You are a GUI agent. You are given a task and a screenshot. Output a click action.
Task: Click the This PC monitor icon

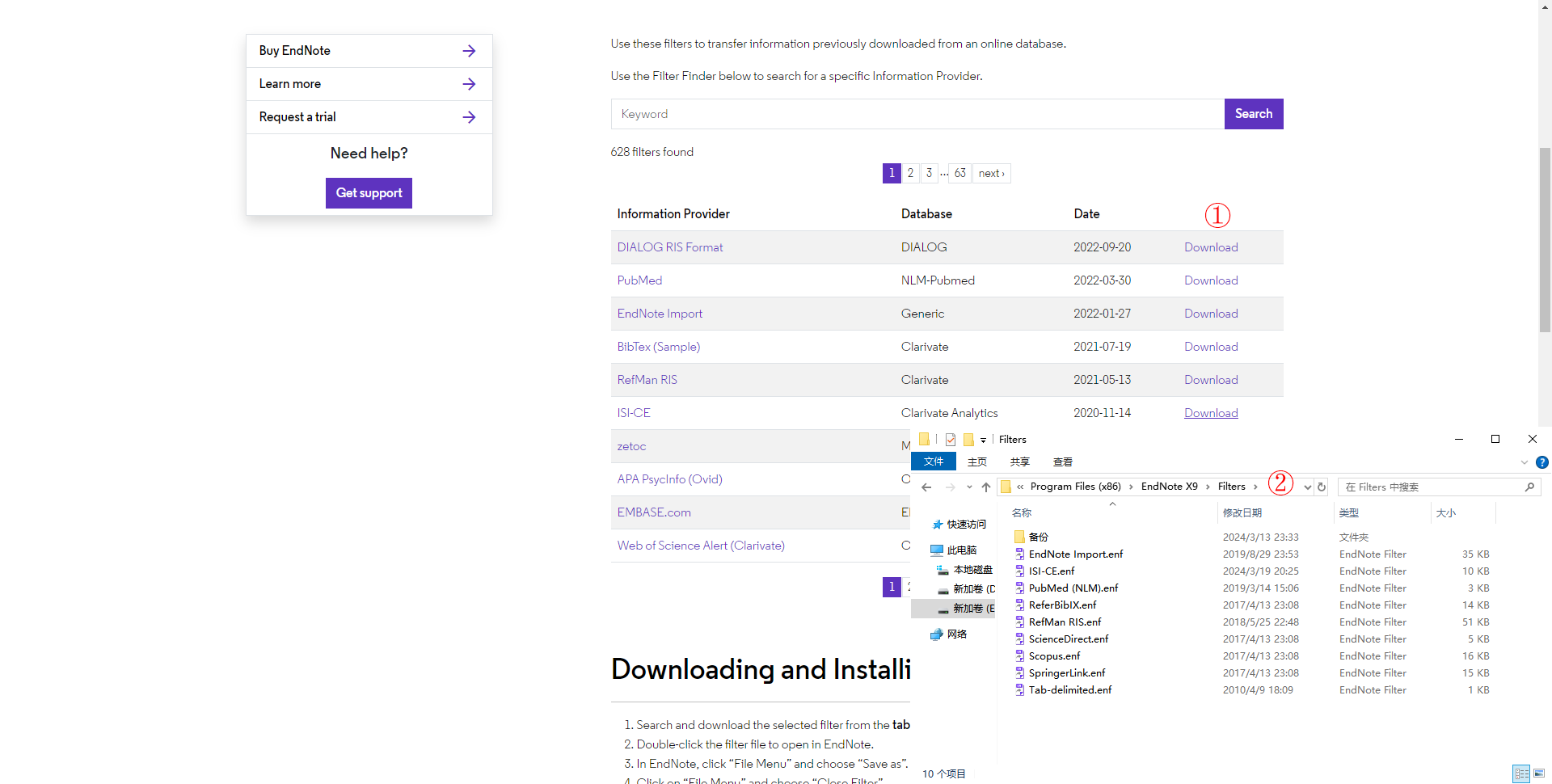tap(937, 550)
